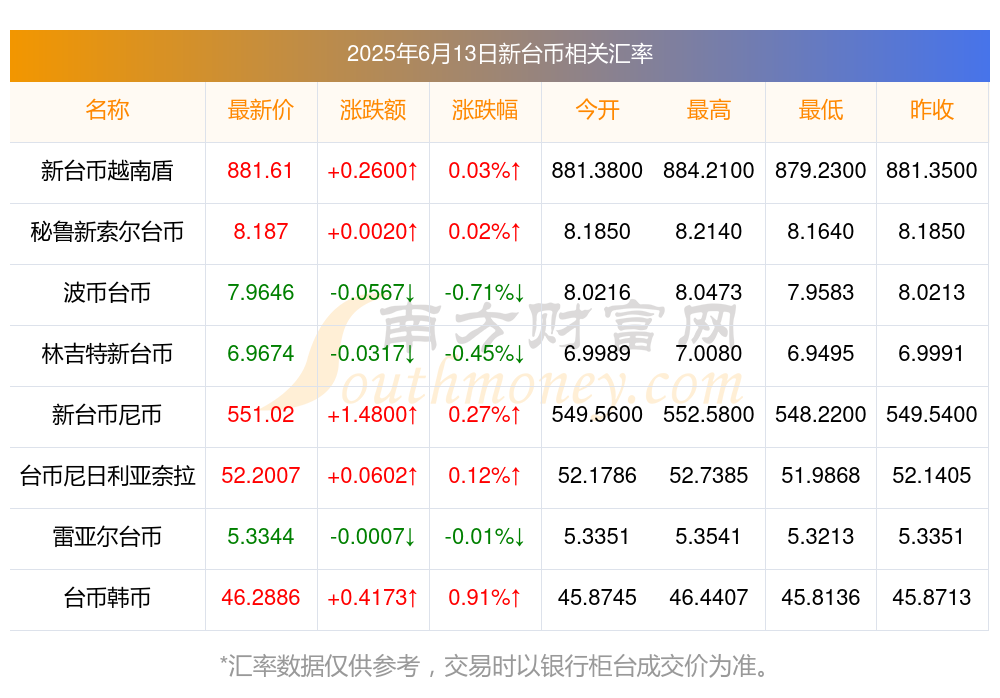1000x698 pixels.
Task: Click the previous close 881.3500
Action: click(932, 170)
